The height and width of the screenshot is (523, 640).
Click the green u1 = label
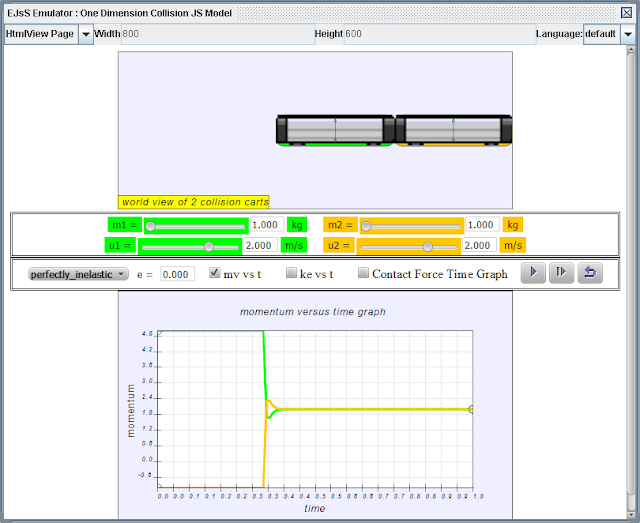(120, 245)
